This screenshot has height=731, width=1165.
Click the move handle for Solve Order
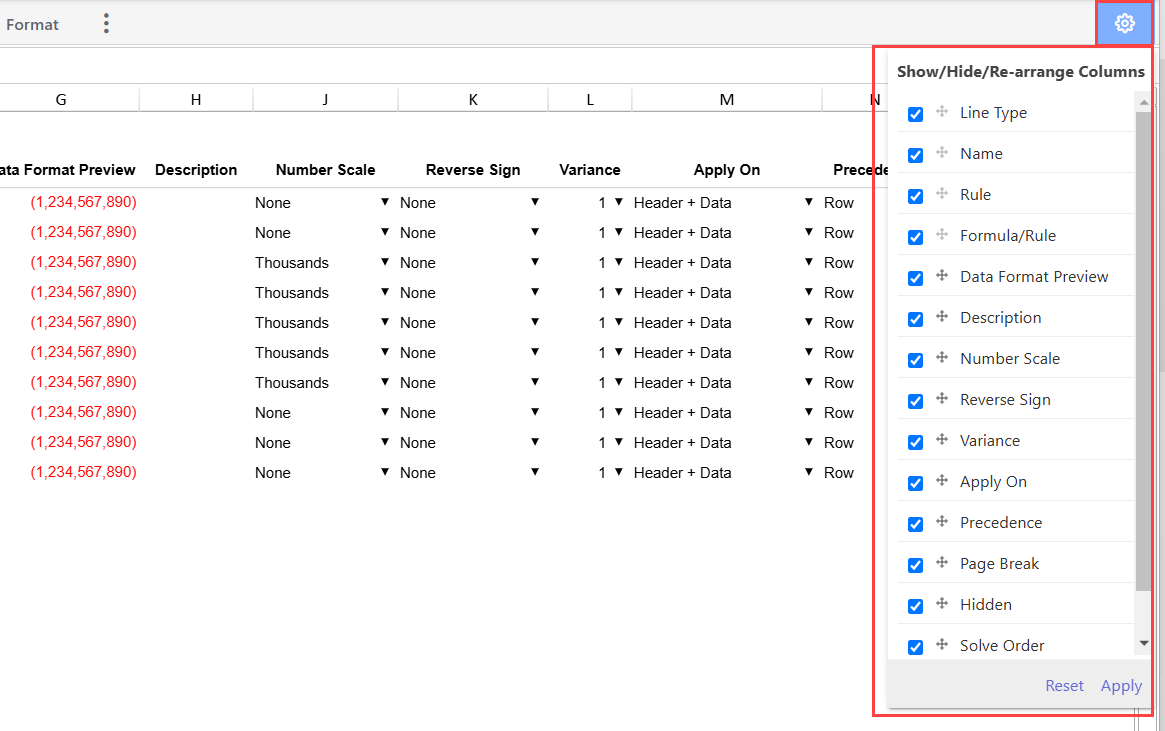pos(941,645)
